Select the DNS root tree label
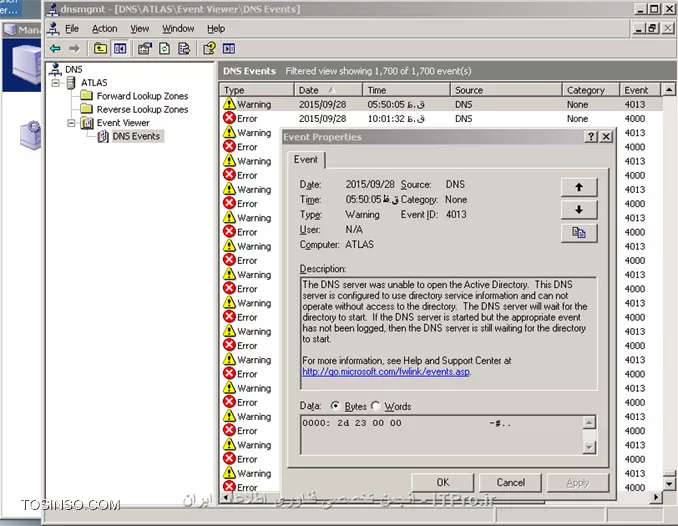Image resolution: width=678 pixels, height=526 pixels. click(x=74, y=69)
